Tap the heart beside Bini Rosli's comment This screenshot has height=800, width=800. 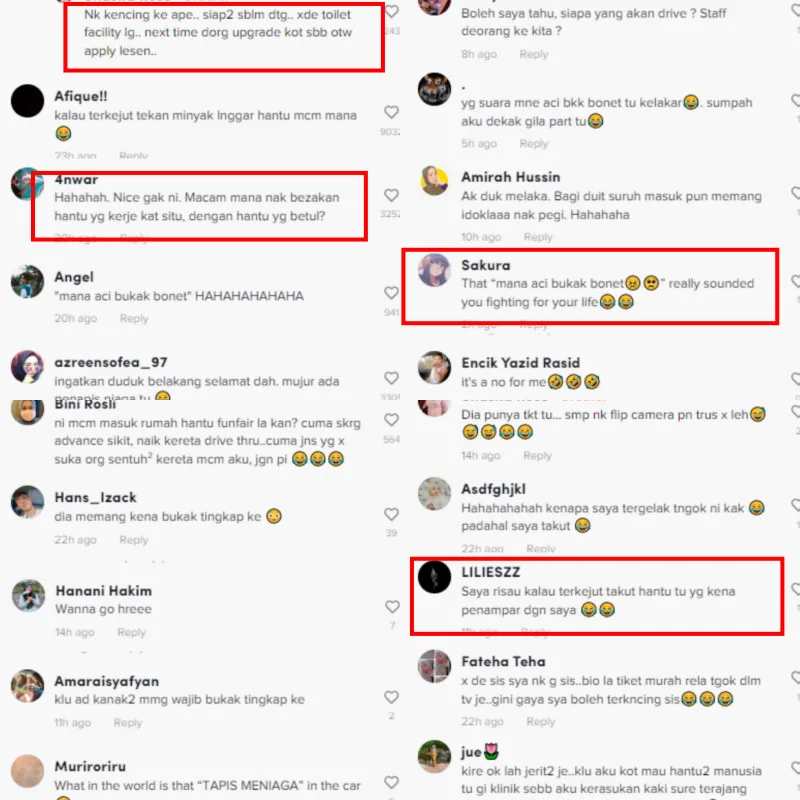391,419
